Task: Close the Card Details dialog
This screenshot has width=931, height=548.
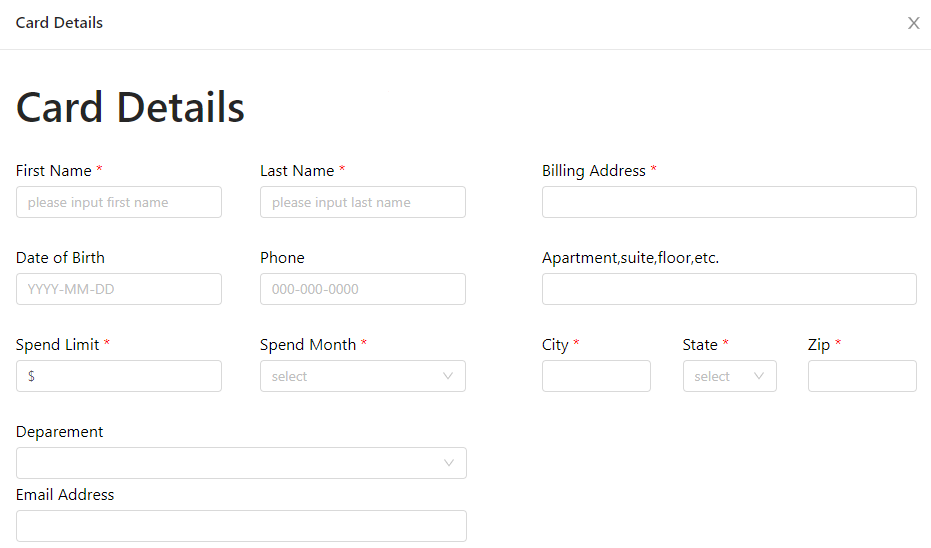Action: tap(913, 23)
